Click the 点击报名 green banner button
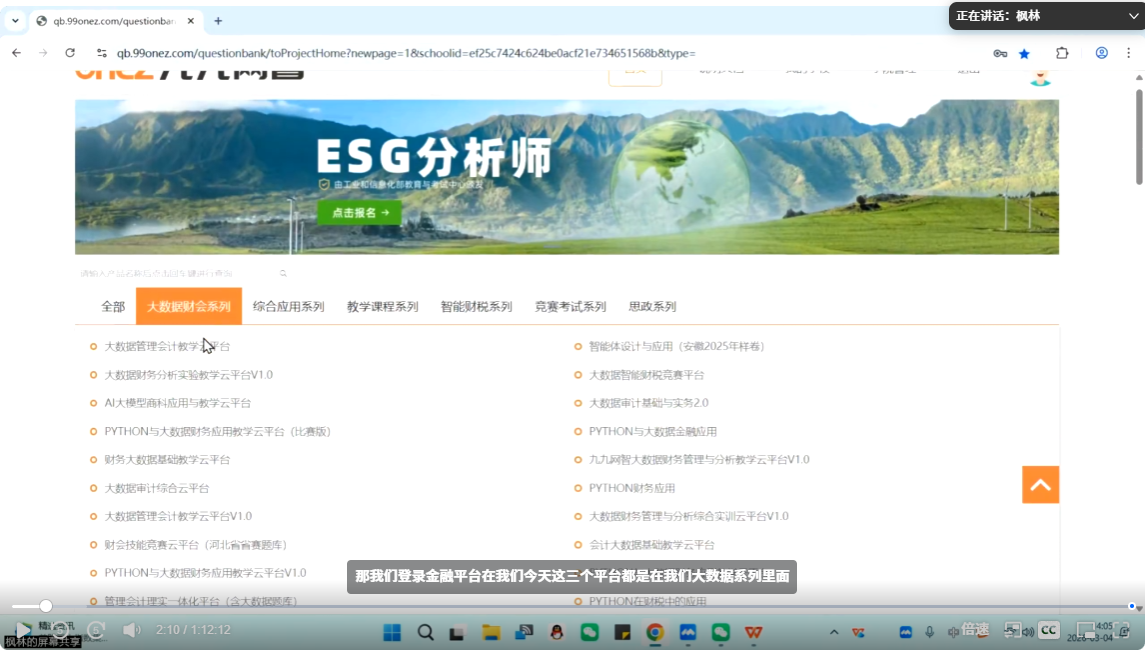 coord(359,212)
